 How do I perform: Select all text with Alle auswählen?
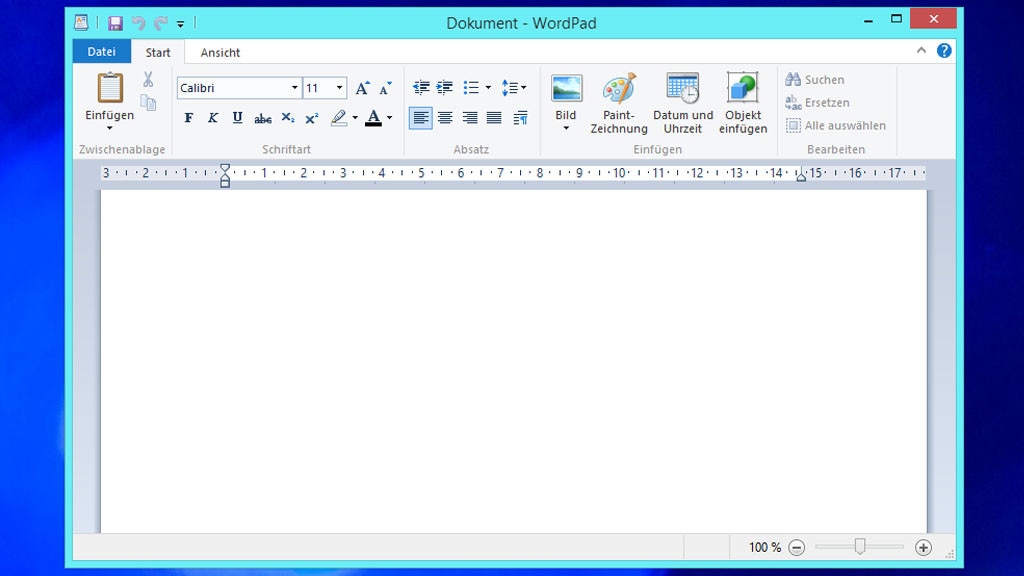click(x=836, y=125)
